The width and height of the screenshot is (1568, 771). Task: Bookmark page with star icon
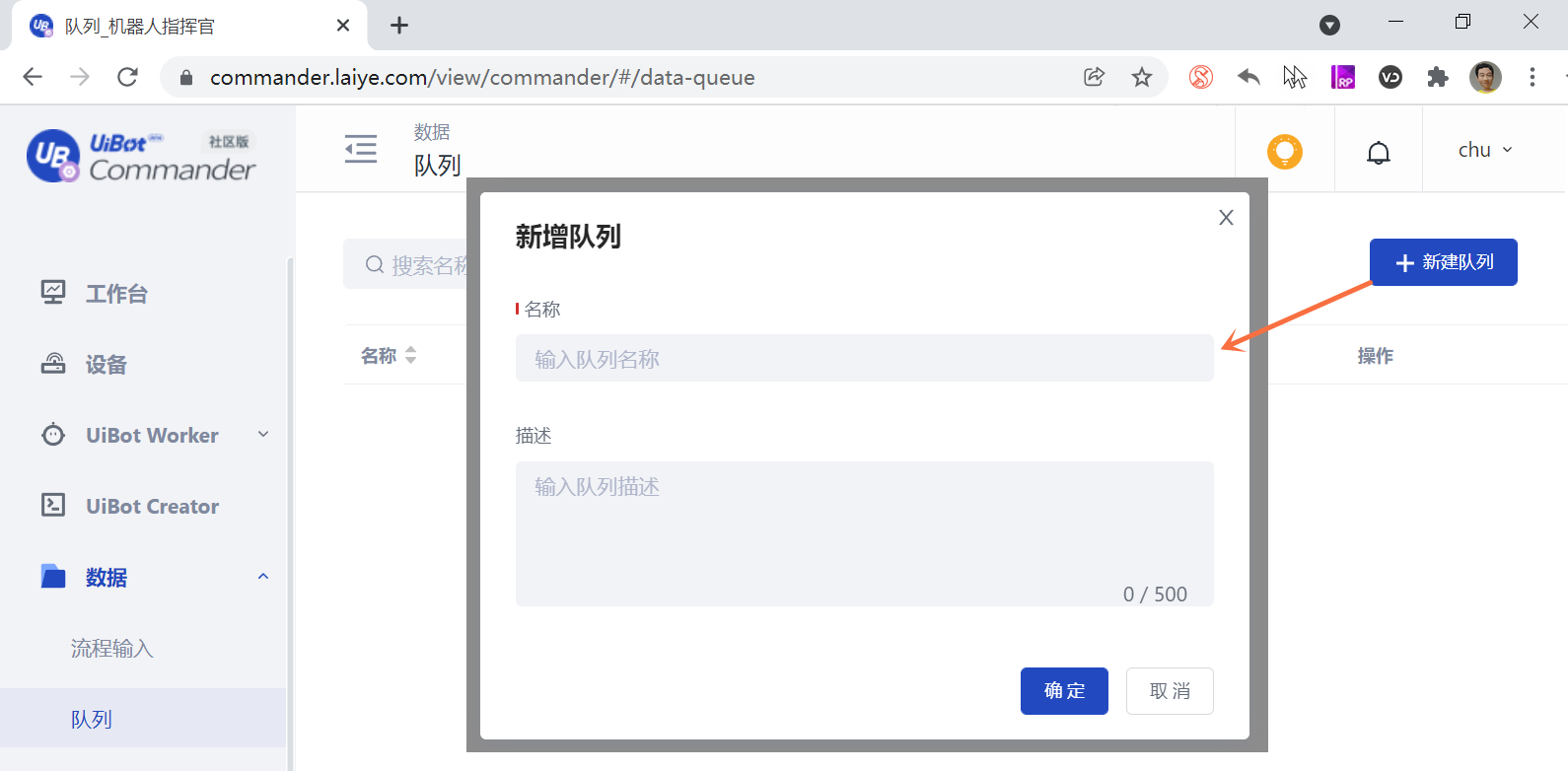pos(1142,77)
